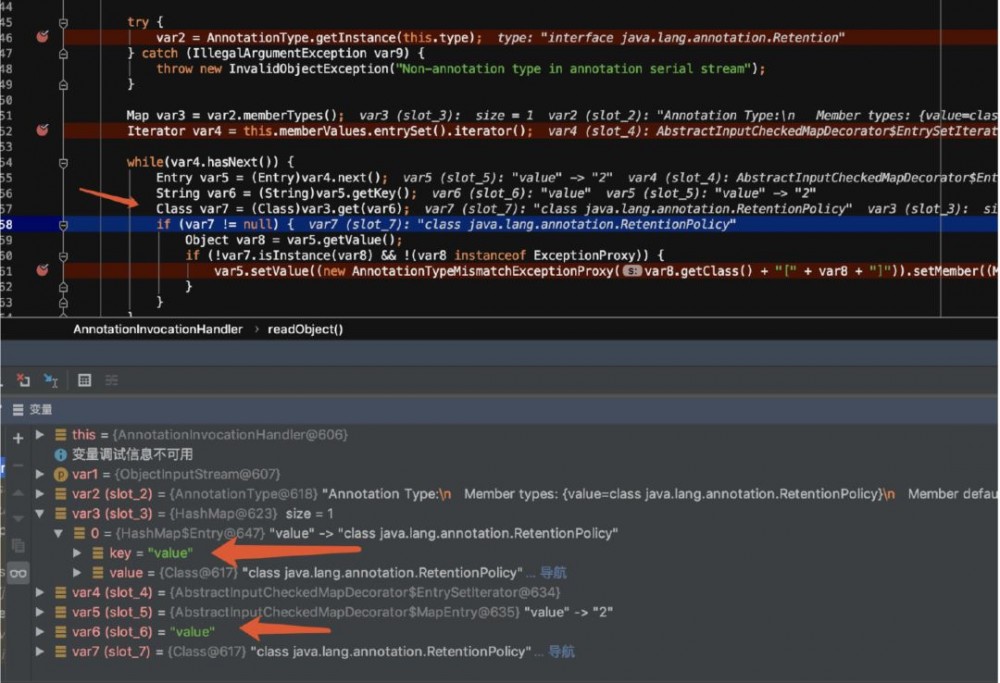Click Class var7 = (Class)var3.get(var6) code

pos(283,209)
